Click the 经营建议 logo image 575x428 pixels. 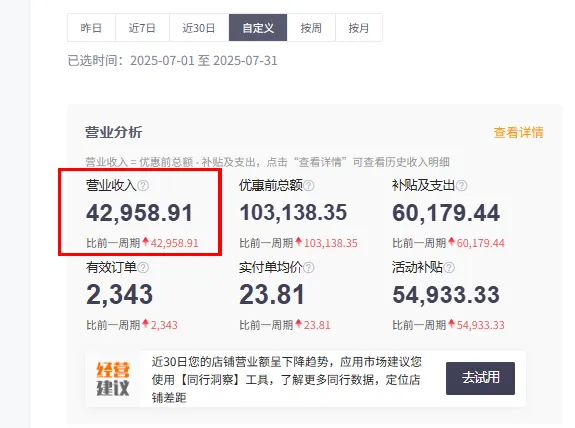click(113, 379)
